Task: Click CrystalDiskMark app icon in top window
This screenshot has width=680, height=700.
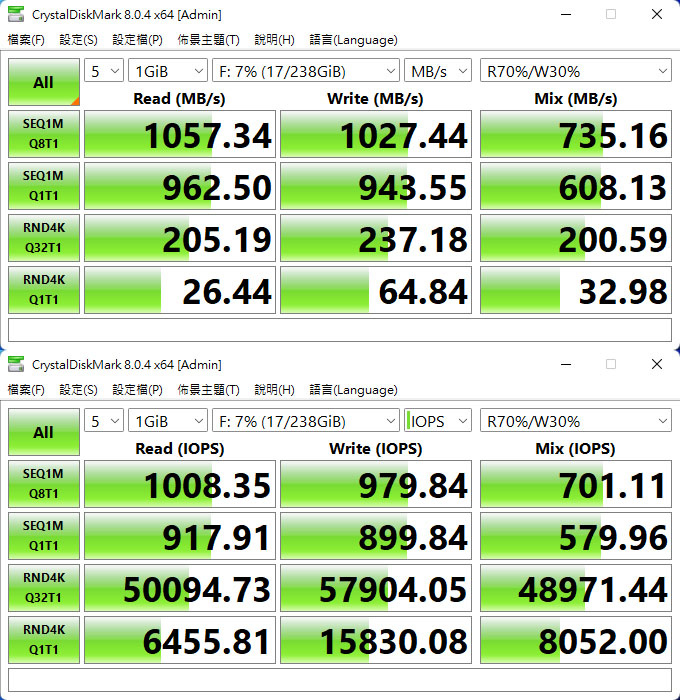Action: coord(16,14)
